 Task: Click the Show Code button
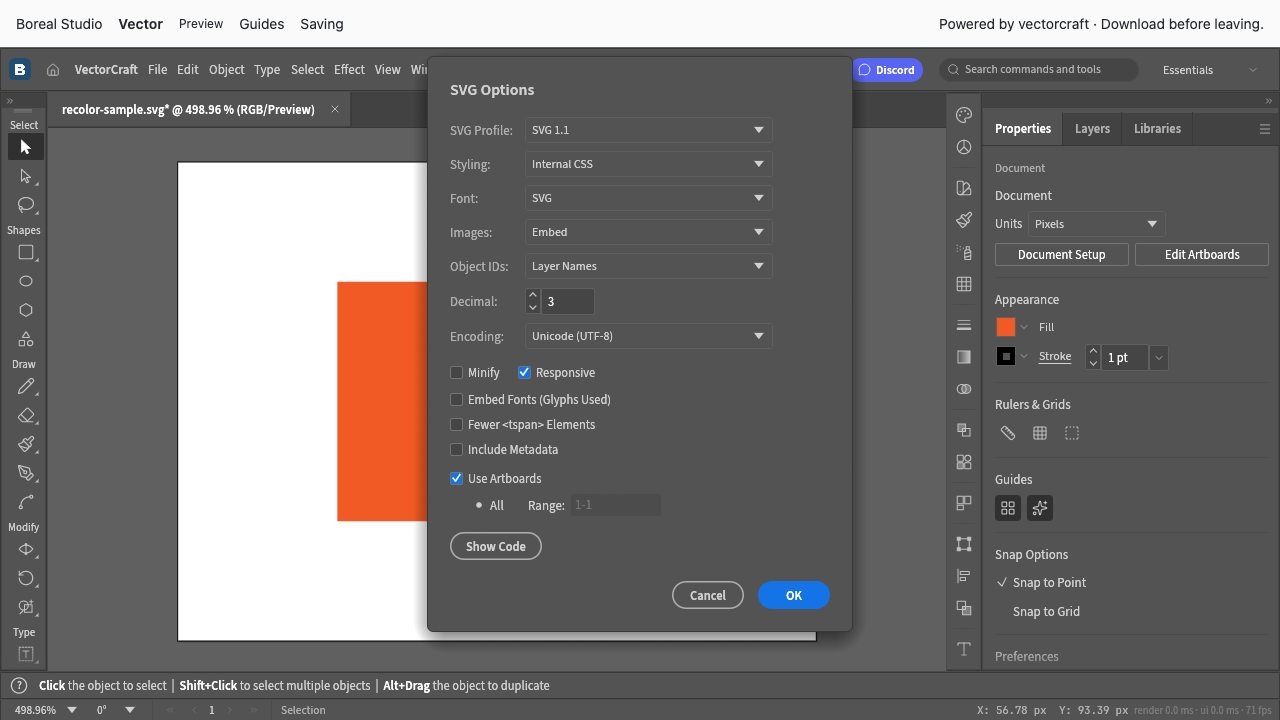tap(496, 546)
